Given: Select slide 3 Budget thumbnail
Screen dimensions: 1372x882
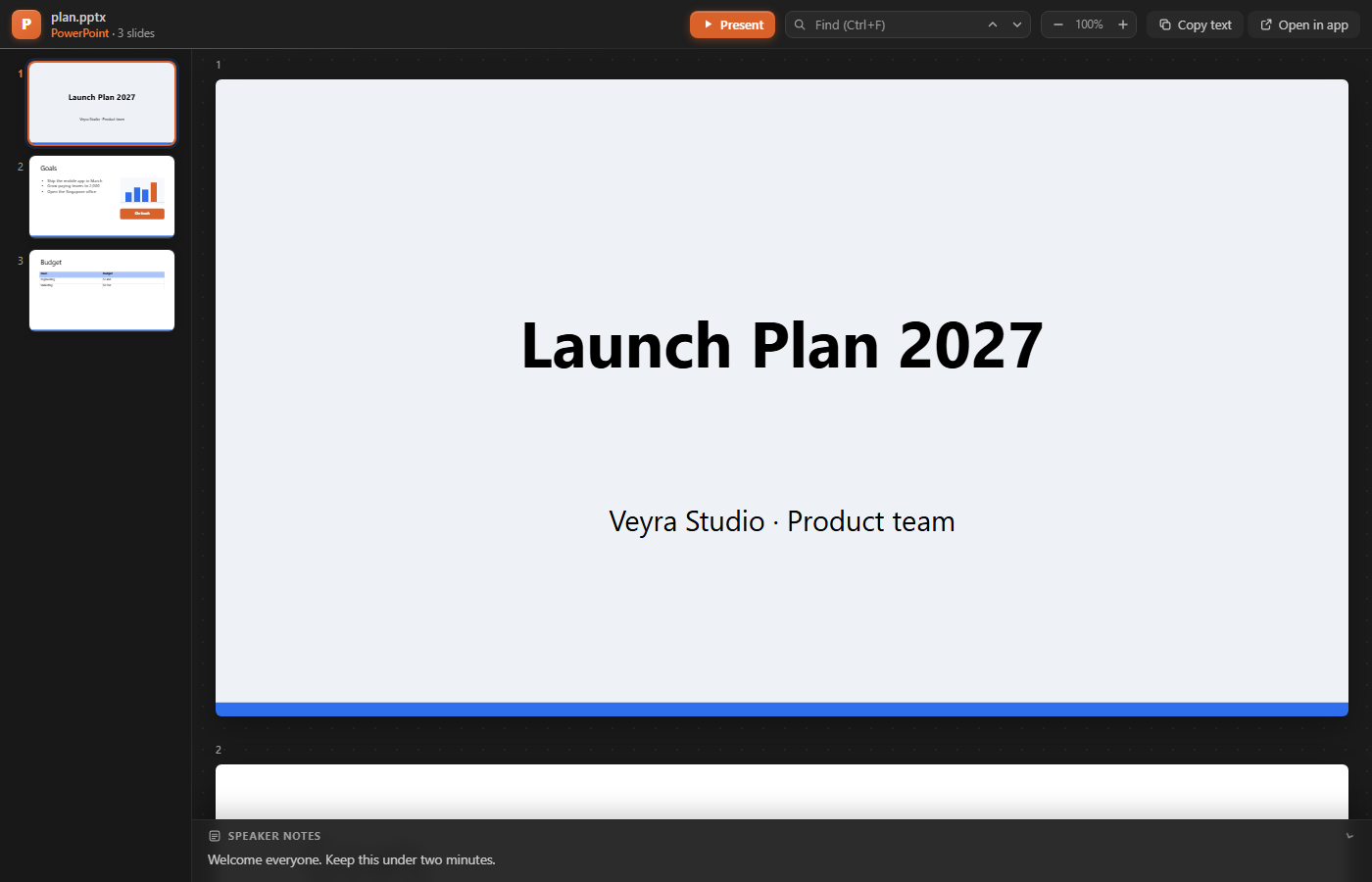Looking at the screenshot, I should 102,290.
